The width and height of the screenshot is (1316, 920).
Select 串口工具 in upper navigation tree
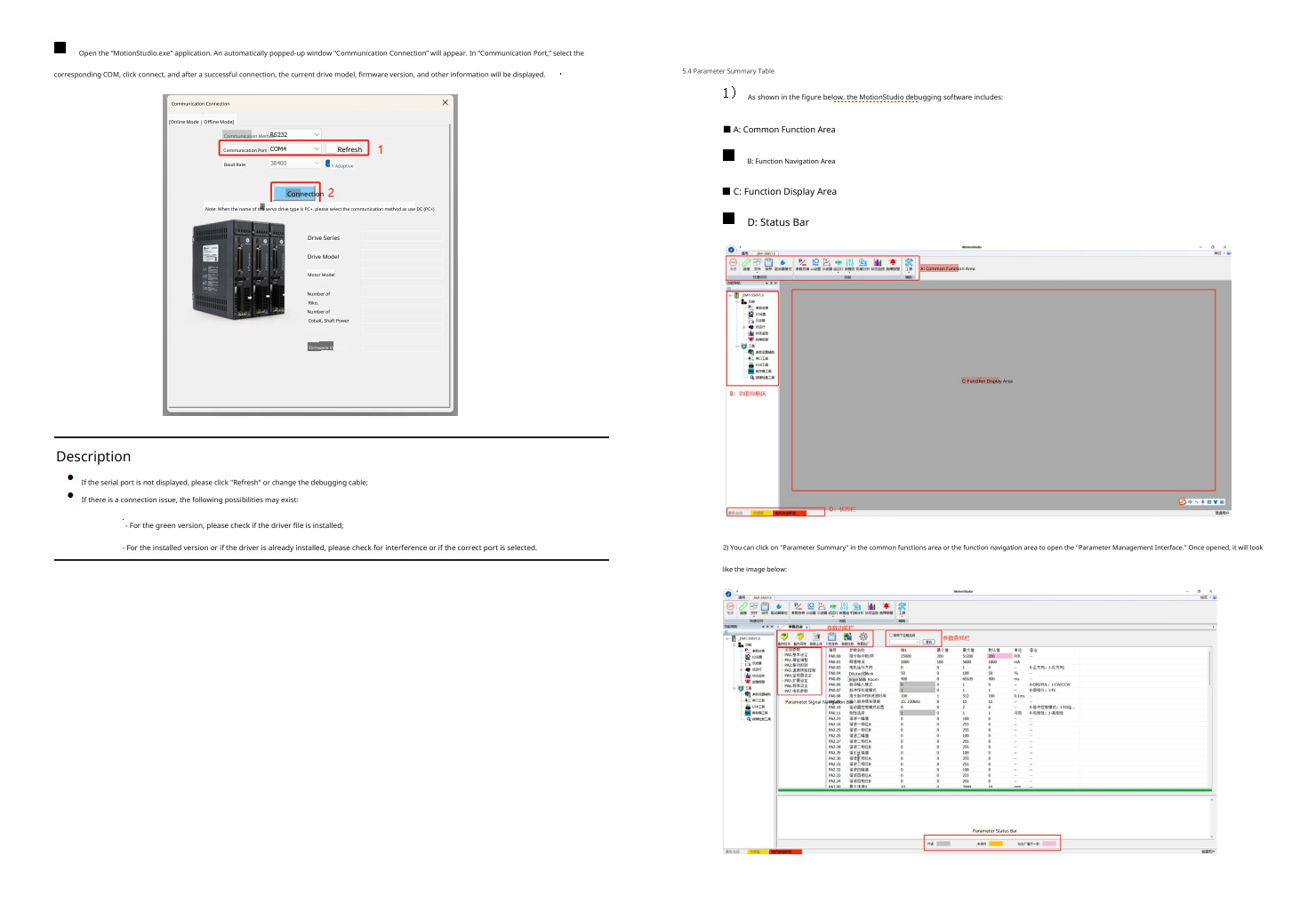pos(762,358)
